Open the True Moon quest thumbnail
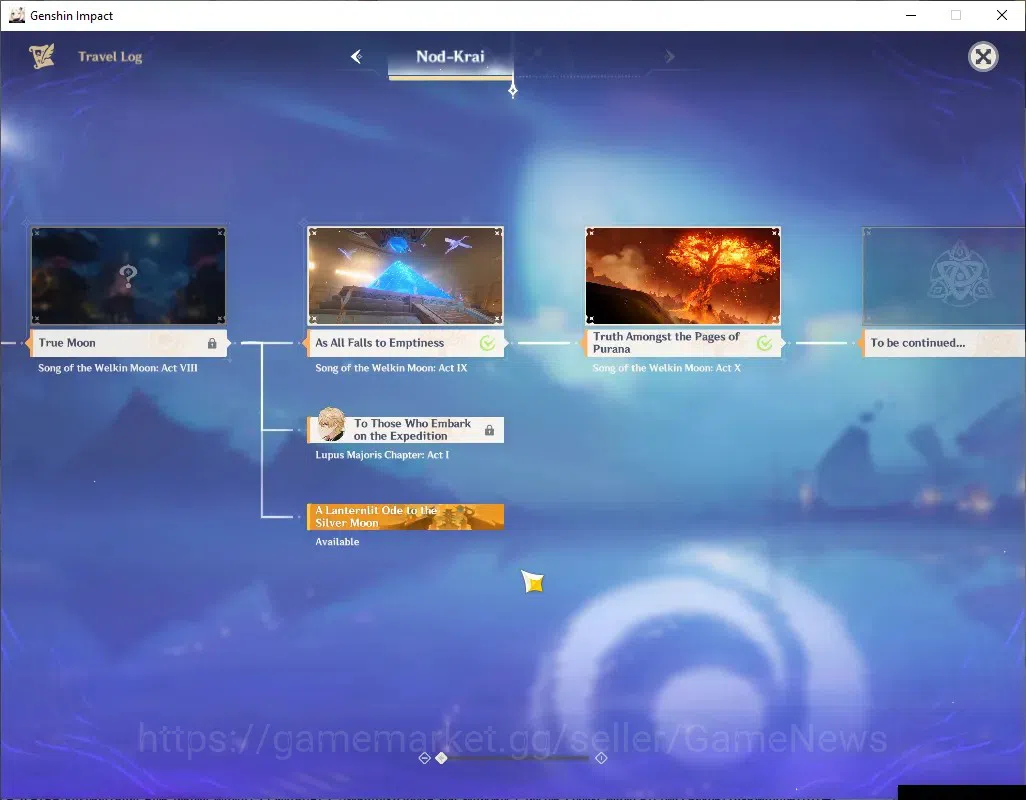The width and height of the screenshot is (1026, 800). (128, 275)
